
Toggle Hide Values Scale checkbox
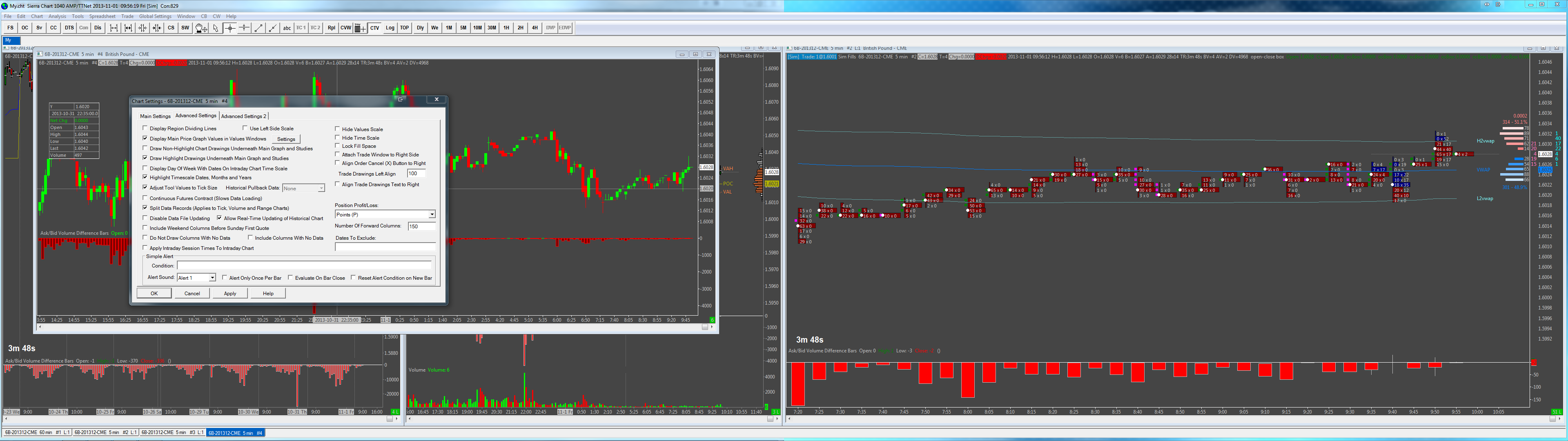(337, 129)
